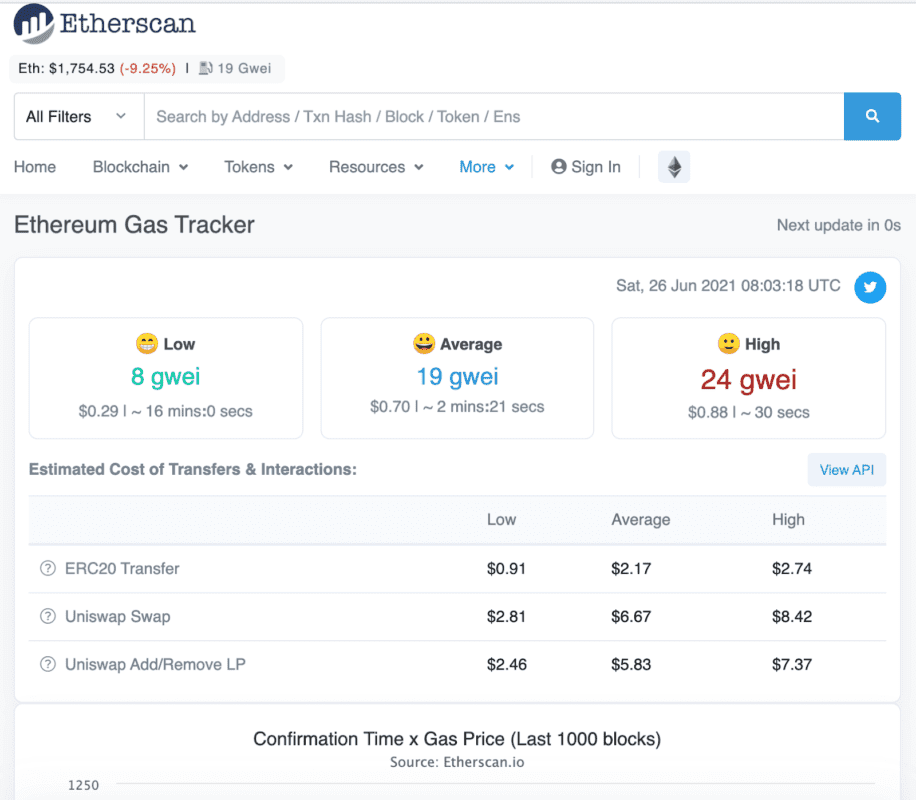916x800 pixels.
Task: Click the blue search magnifier button
Action: [x=872, y=116]
